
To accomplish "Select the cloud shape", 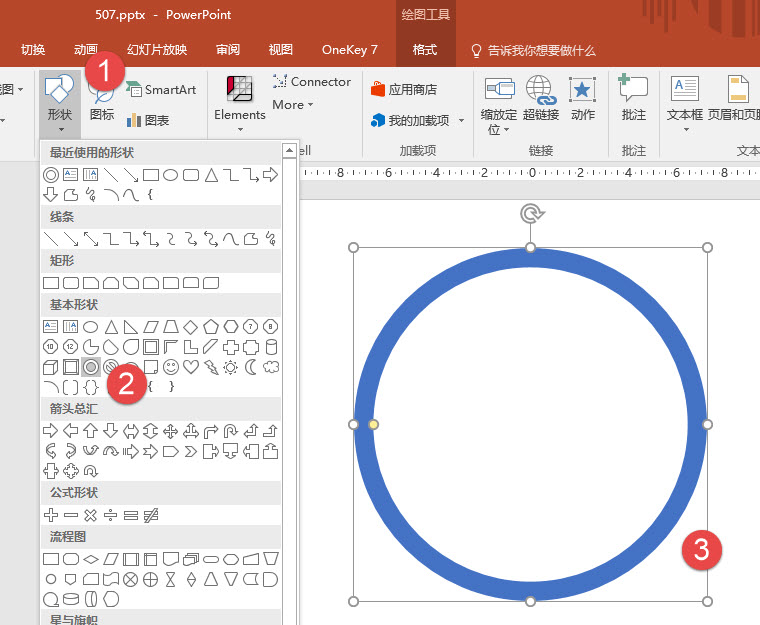I will point(271,367).
